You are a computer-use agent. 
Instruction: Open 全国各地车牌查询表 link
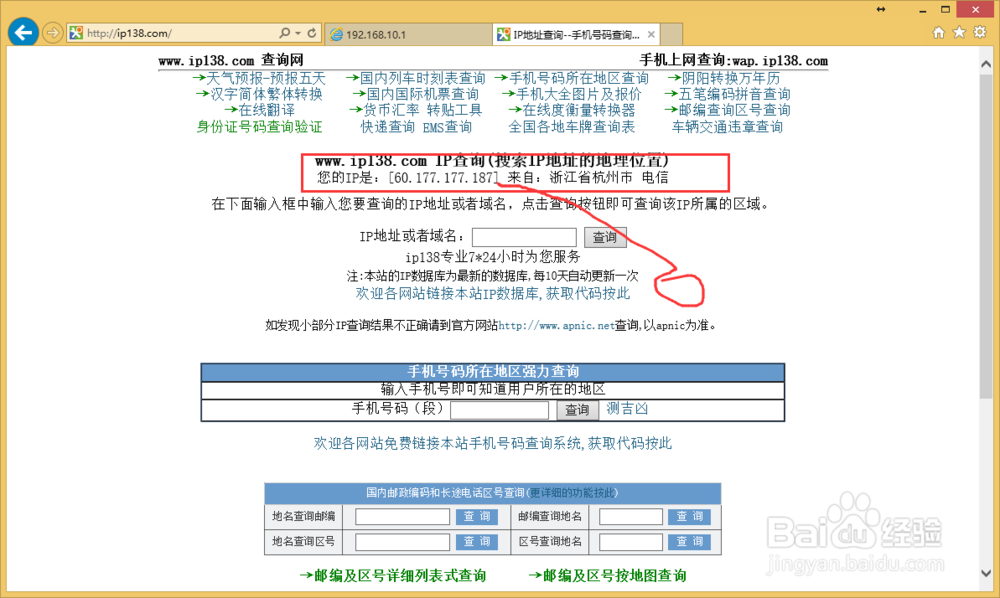[x=572, y=127]
